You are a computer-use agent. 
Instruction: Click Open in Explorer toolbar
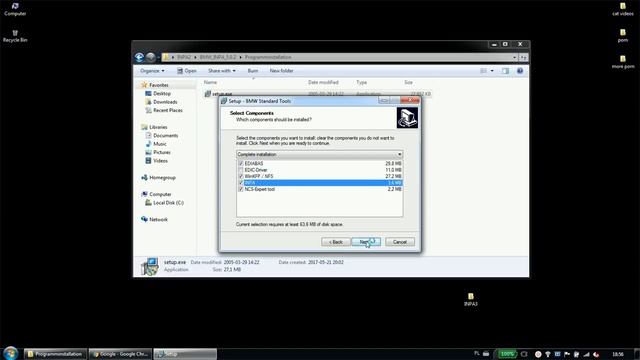tap(187, 71)
